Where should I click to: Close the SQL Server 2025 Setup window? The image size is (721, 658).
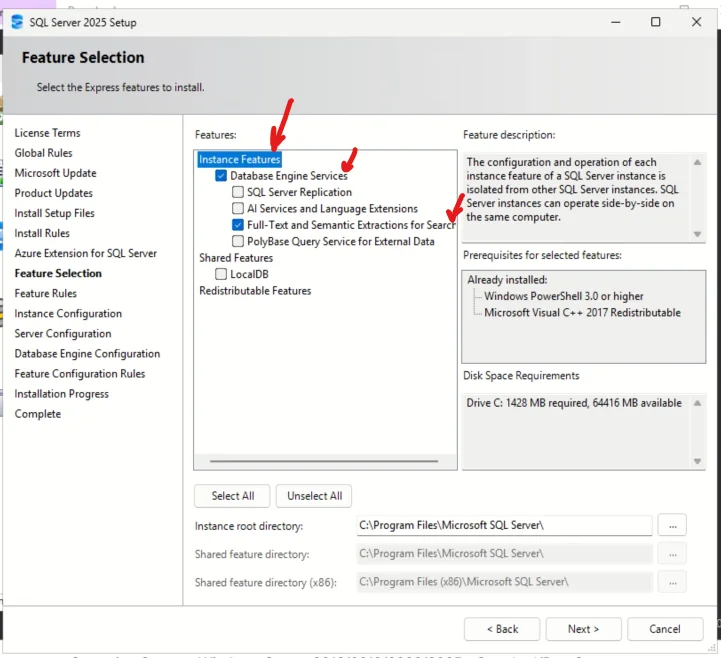click(x=696, y=22)
